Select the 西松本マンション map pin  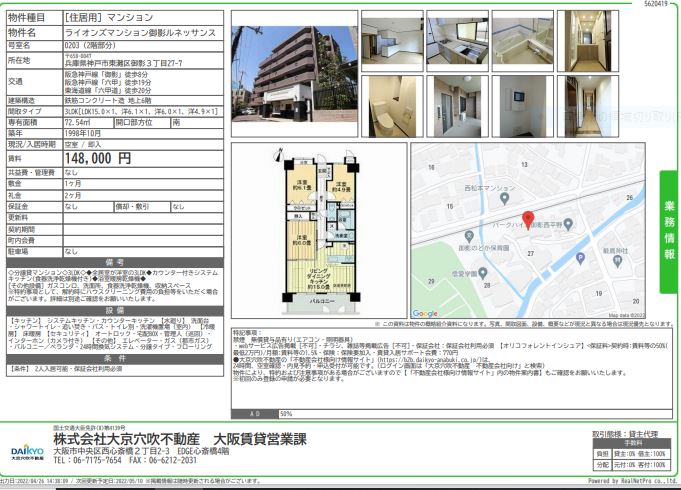(x=504, y=199)
